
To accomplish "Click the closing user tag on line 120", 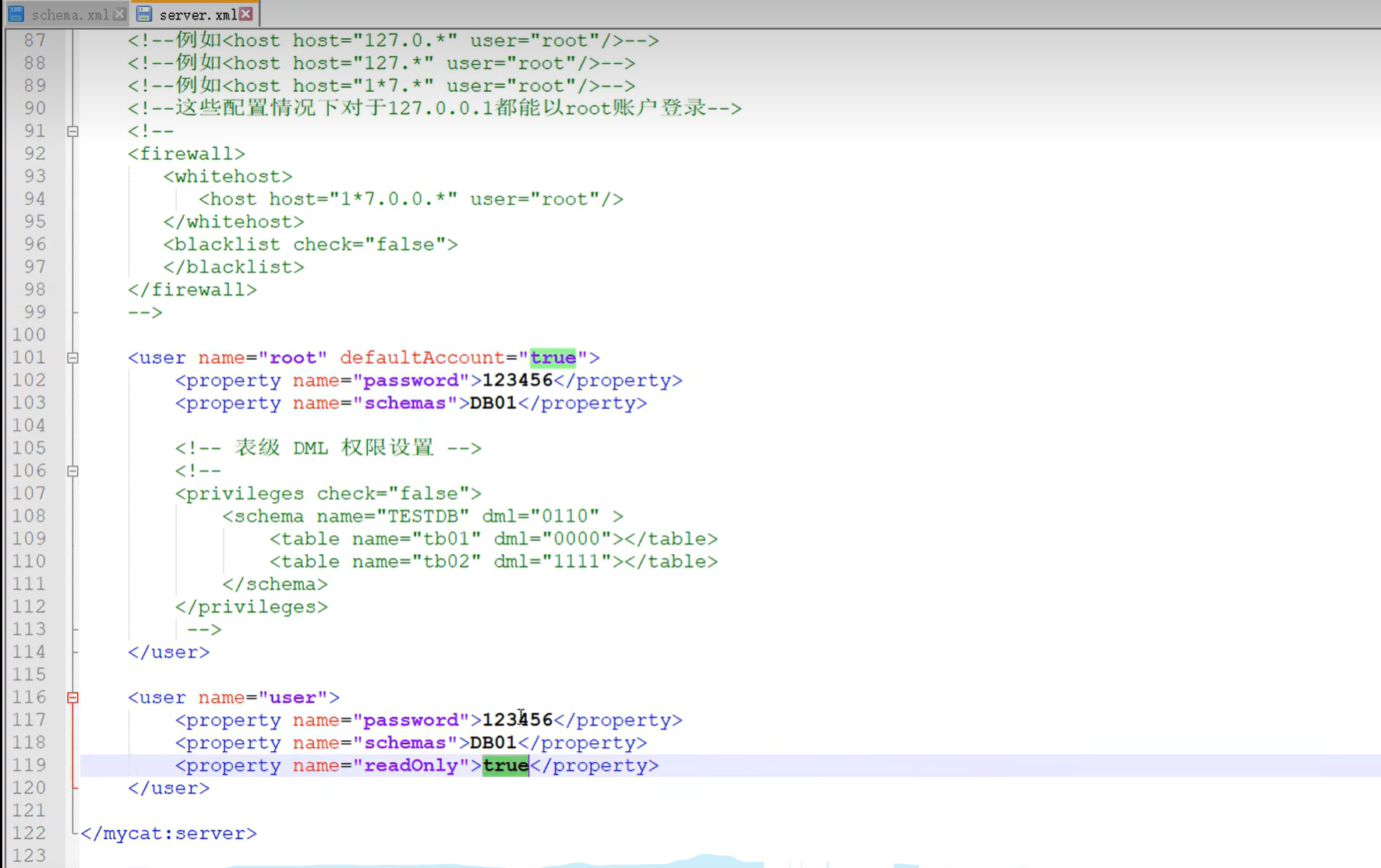I will (x=168, y=788).
